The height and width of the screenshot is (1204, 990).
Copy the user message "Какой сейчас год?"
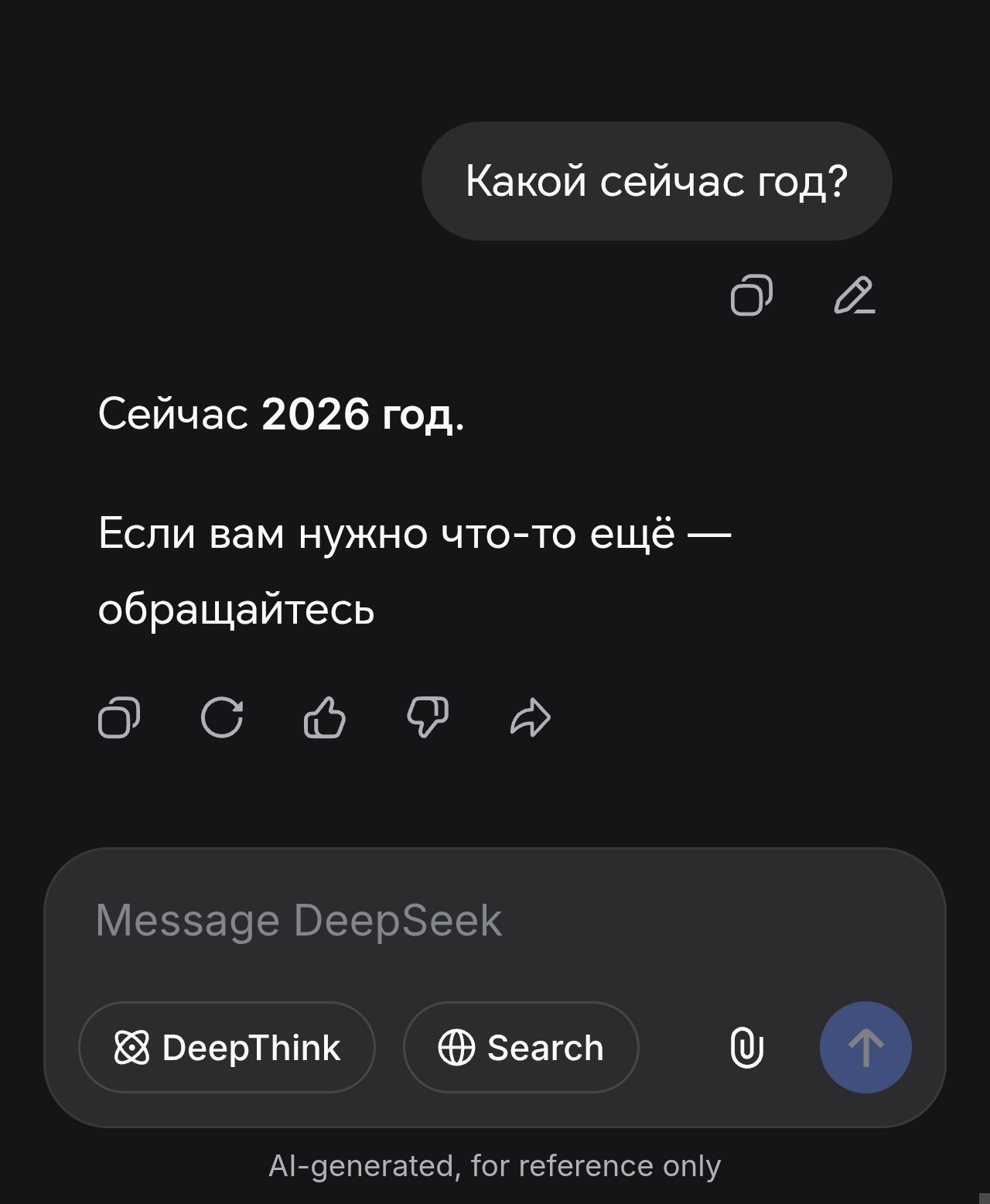point(751,296)
